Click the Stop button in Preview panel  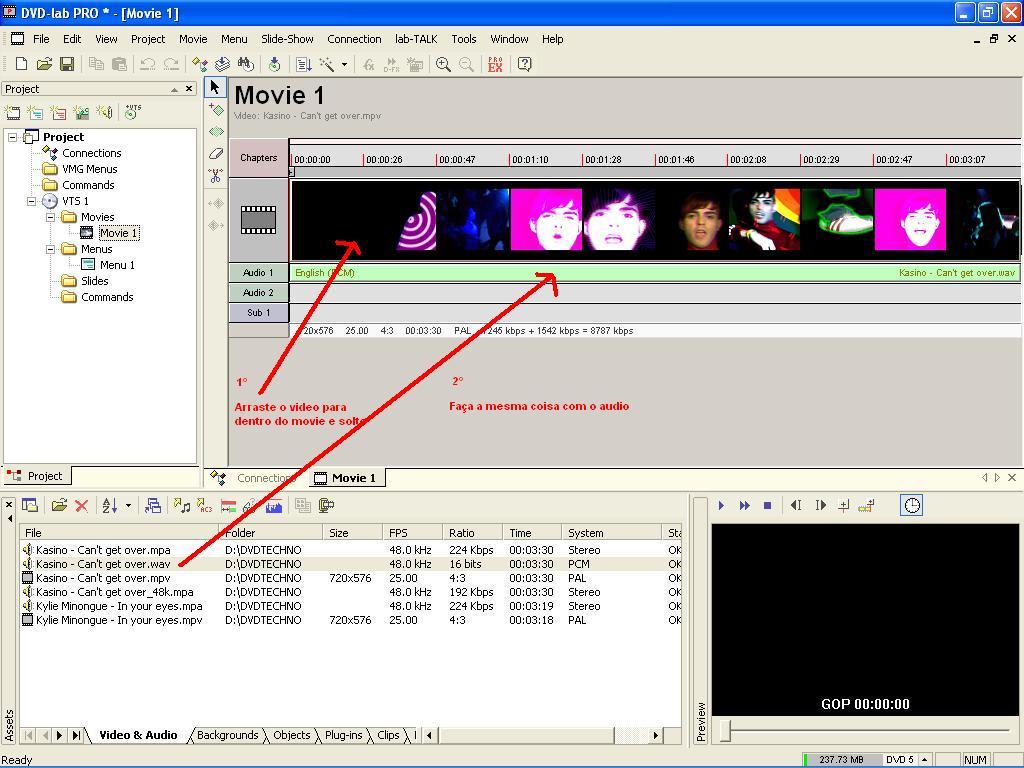point(768,505)
